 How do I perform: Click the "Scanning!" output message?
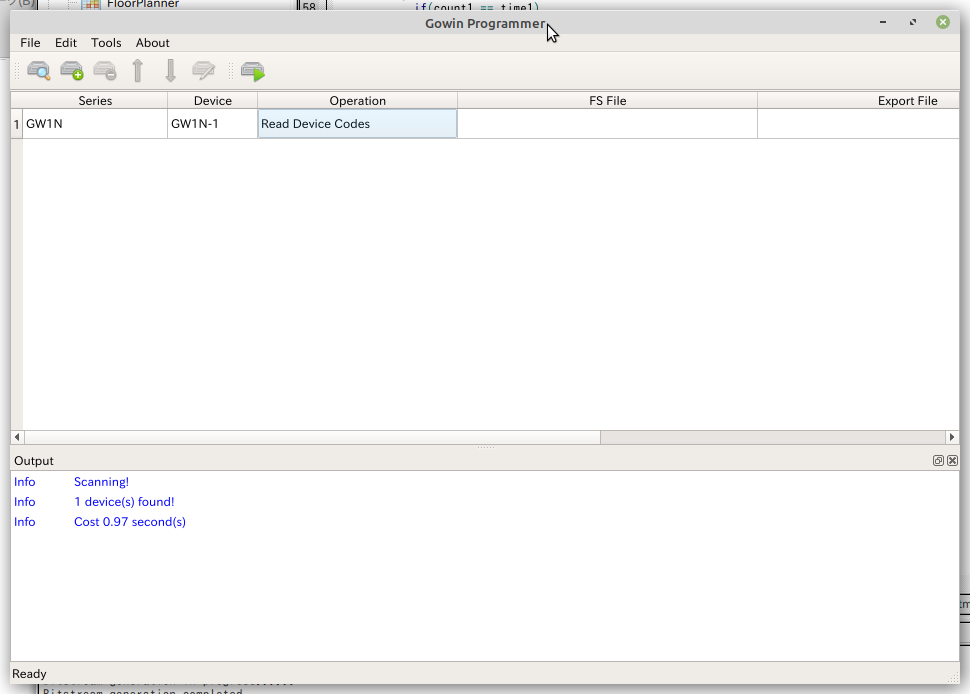pos(101,482)
